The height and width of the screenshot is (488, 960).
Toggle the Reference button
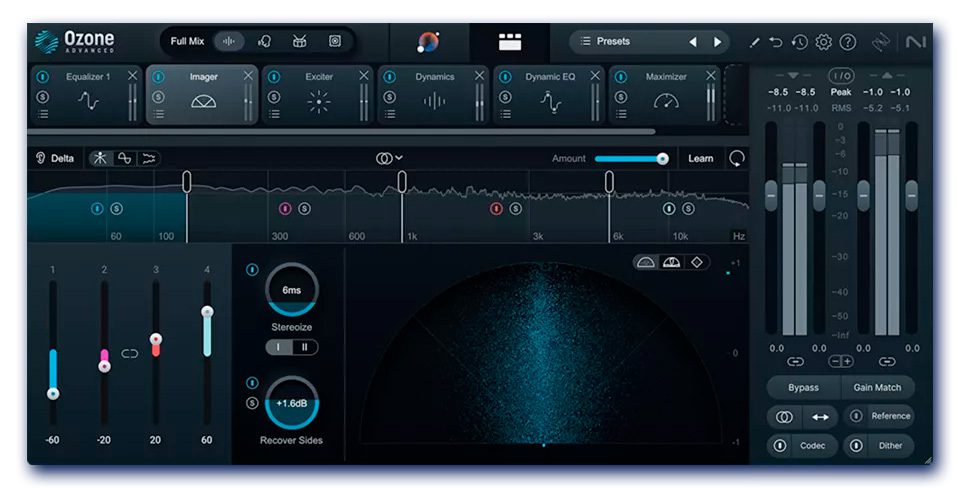pos(879,416)
